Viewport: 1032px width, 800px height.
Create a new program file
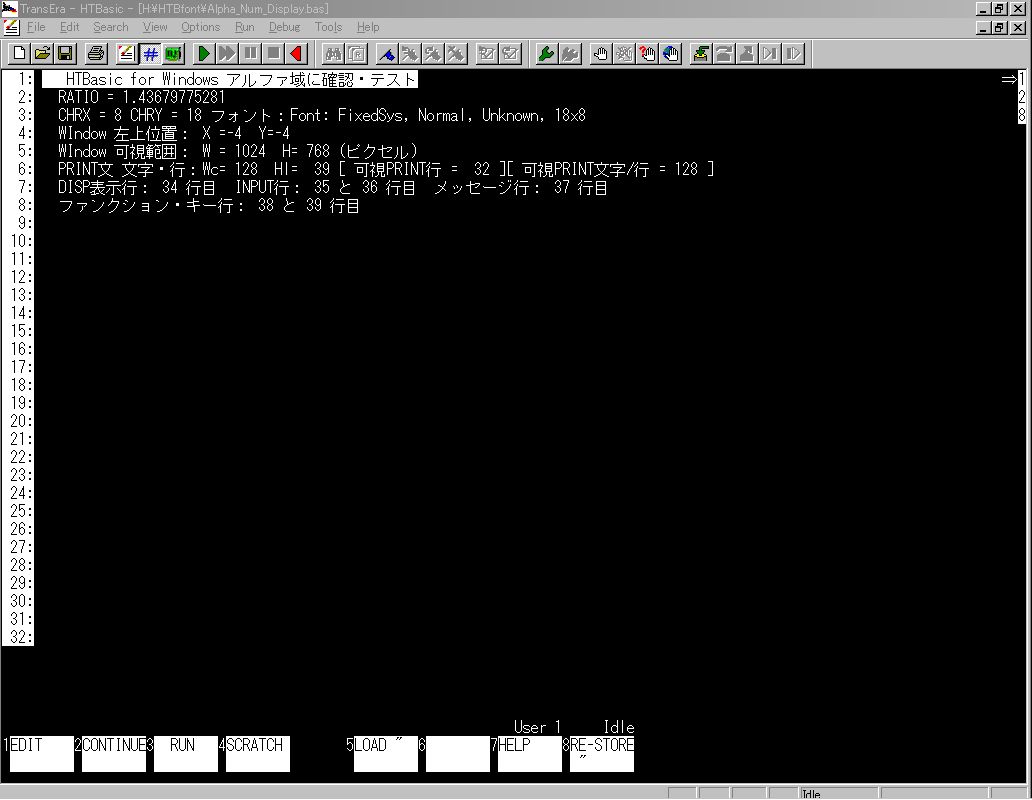coord(19,53)
